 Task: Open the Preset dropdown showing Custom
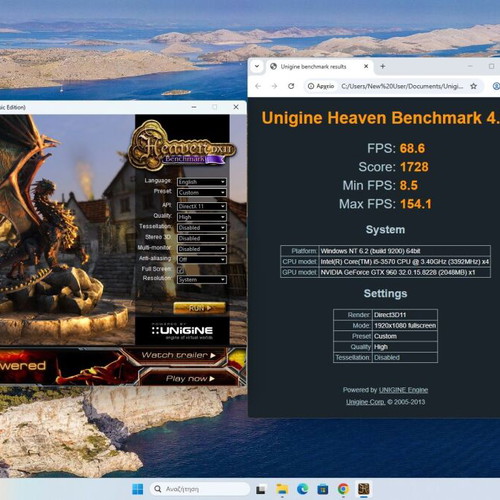tap(202, 193)
